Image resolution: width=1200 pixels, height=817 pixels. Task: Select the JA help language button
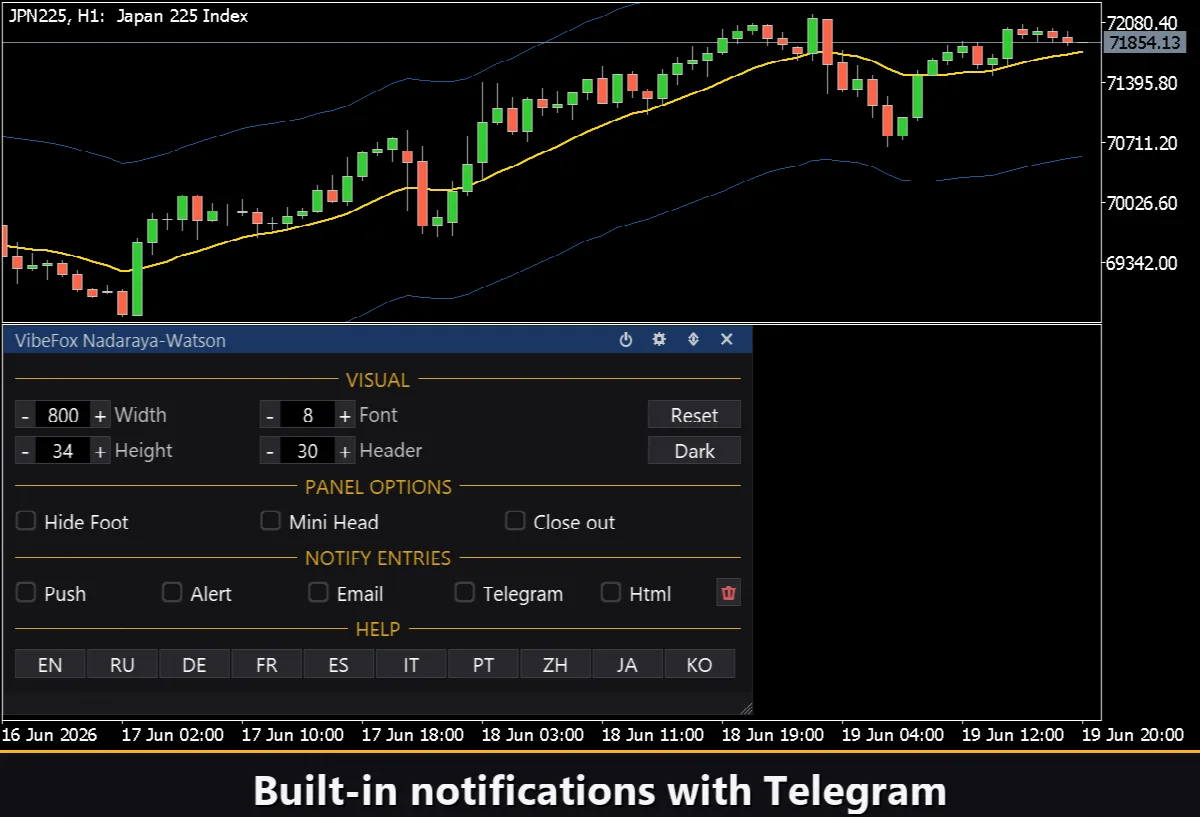coord(627,664)
